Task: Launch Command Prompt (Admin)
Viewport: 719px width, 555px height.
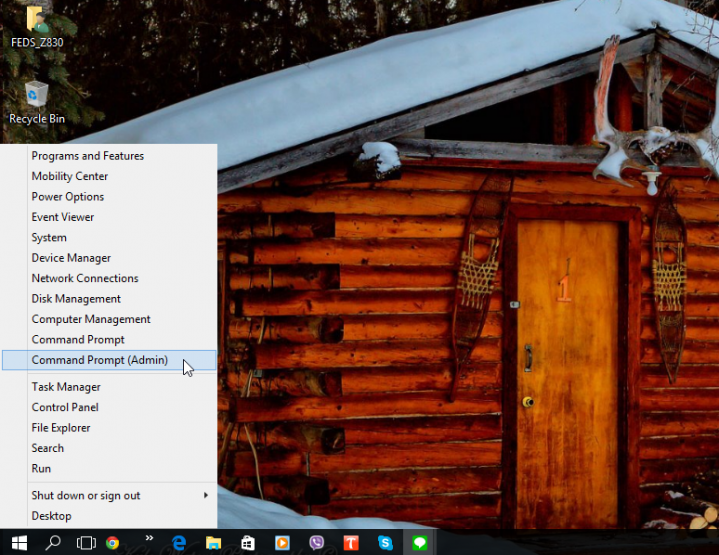Action: click(110, 360)
